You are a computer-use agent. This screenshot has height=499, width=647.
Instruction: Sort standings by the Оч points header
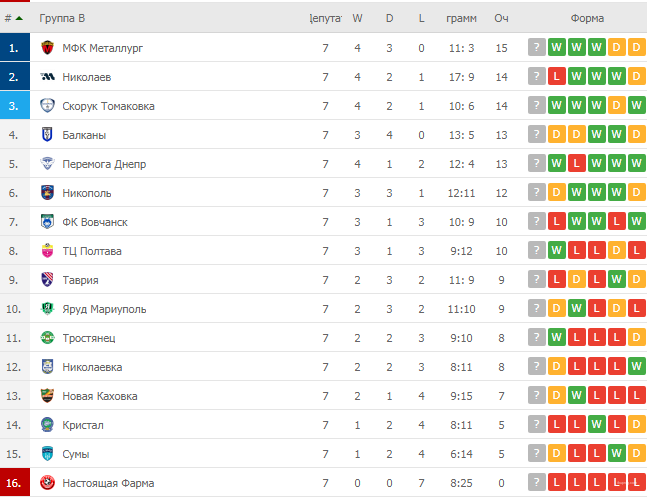[x=501, y=18]
